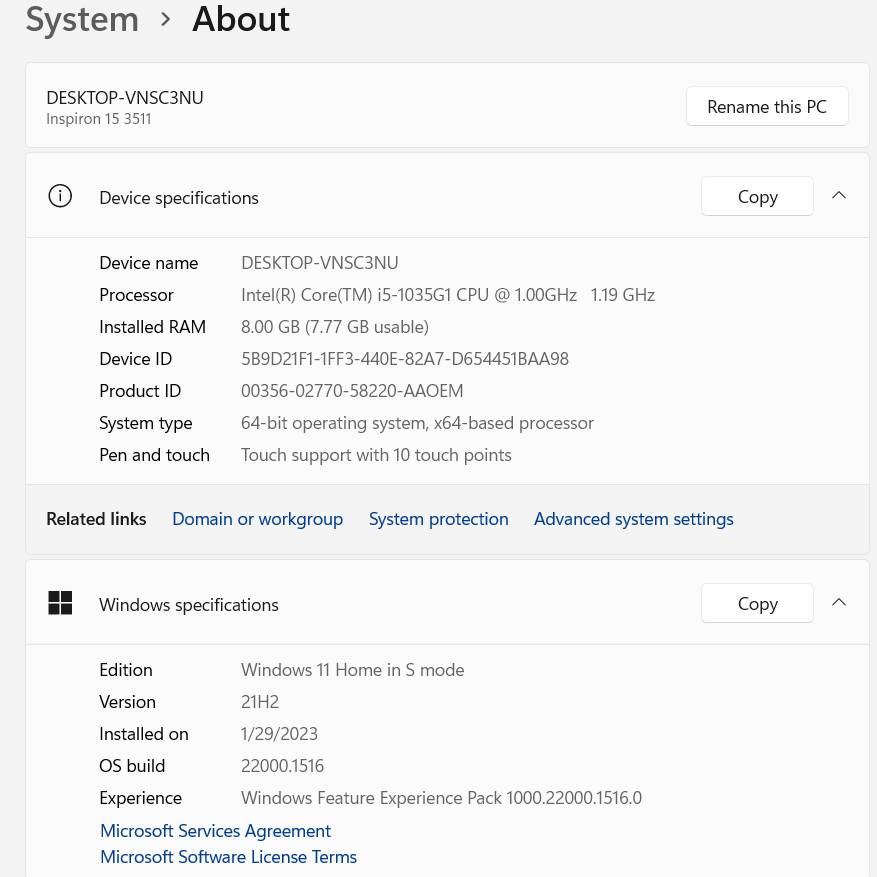877x877 pixels.
Task: Click the Edition value Windows 11 Home
Action: (x=352, y=669)
